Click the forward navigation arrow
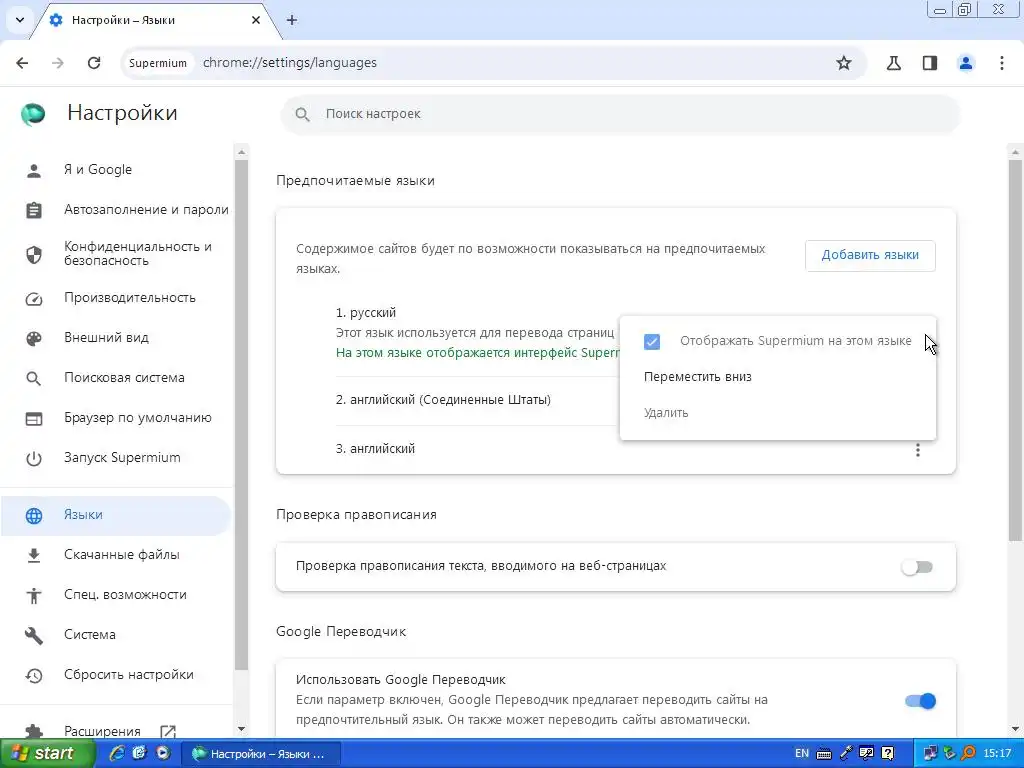Viewport: 1024px width, 768px height. [58, 63]
